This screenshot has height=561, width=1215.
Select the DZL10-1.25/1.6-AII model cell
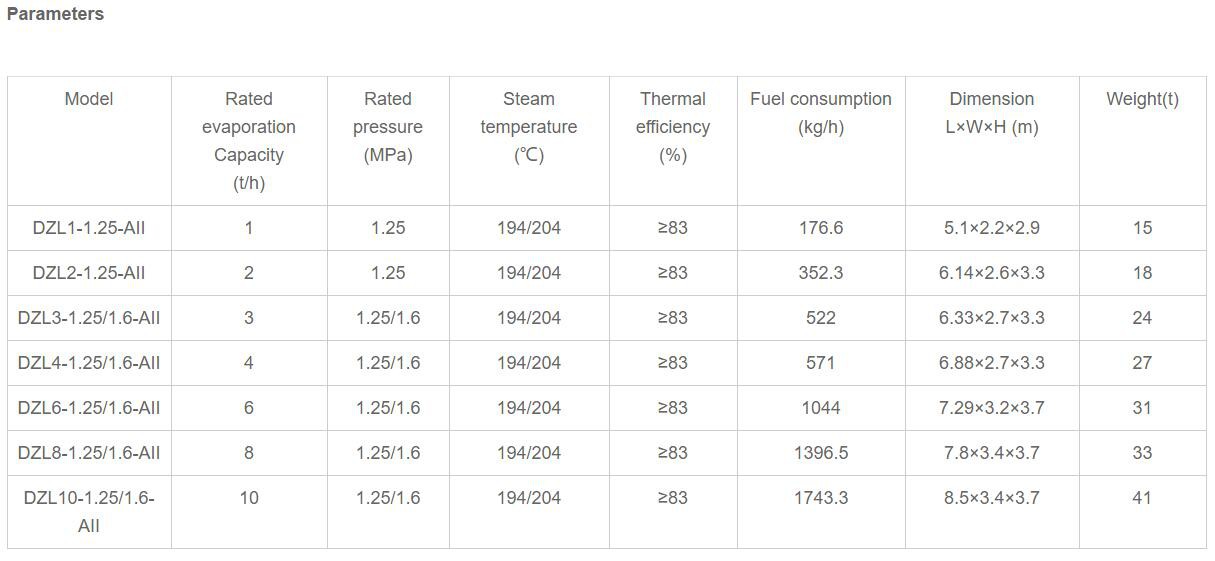pos(89,511)
